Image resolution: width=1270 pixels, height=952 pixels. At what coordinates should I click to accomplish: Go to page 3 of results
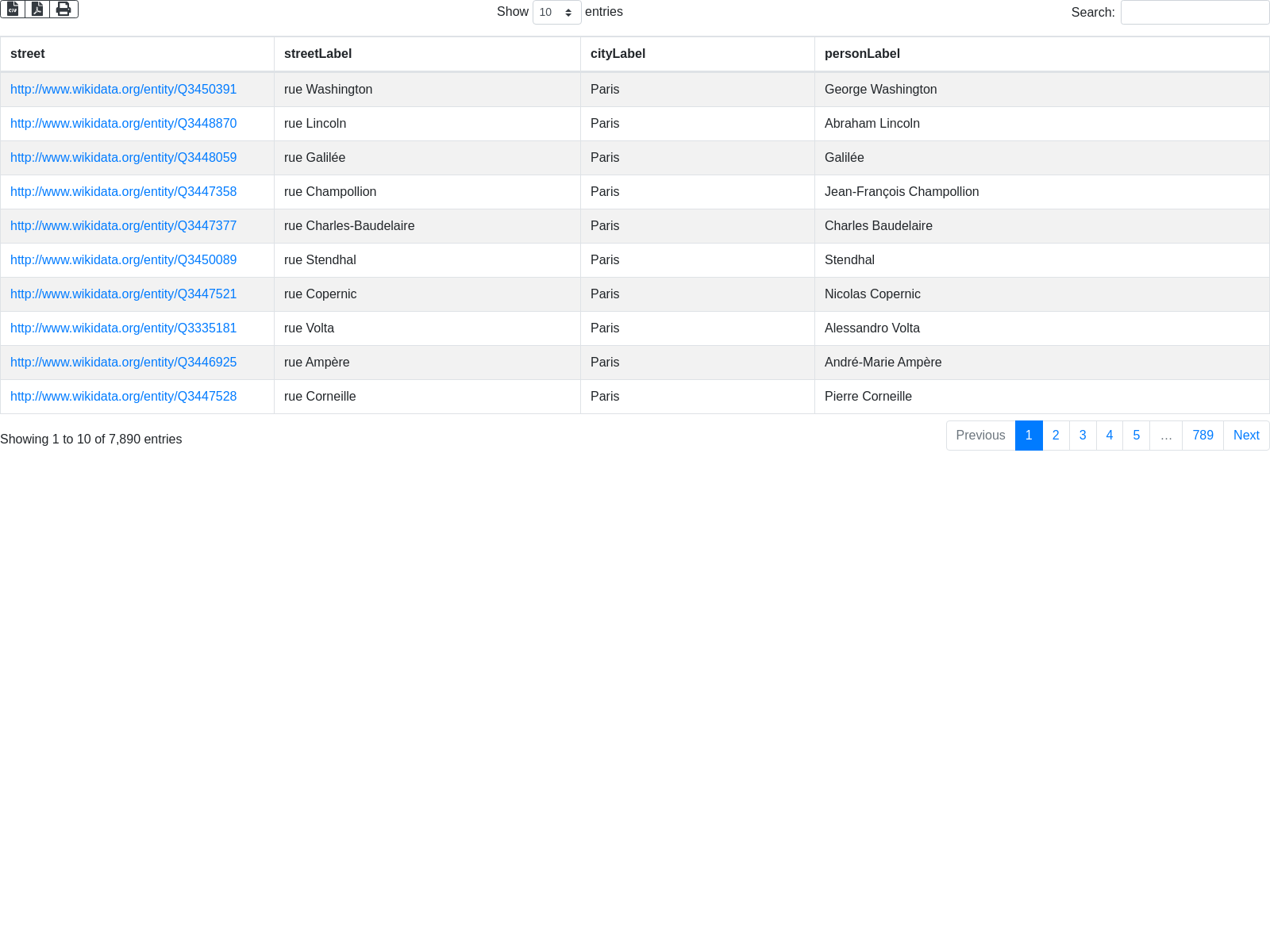click(x=1083, y=436)
